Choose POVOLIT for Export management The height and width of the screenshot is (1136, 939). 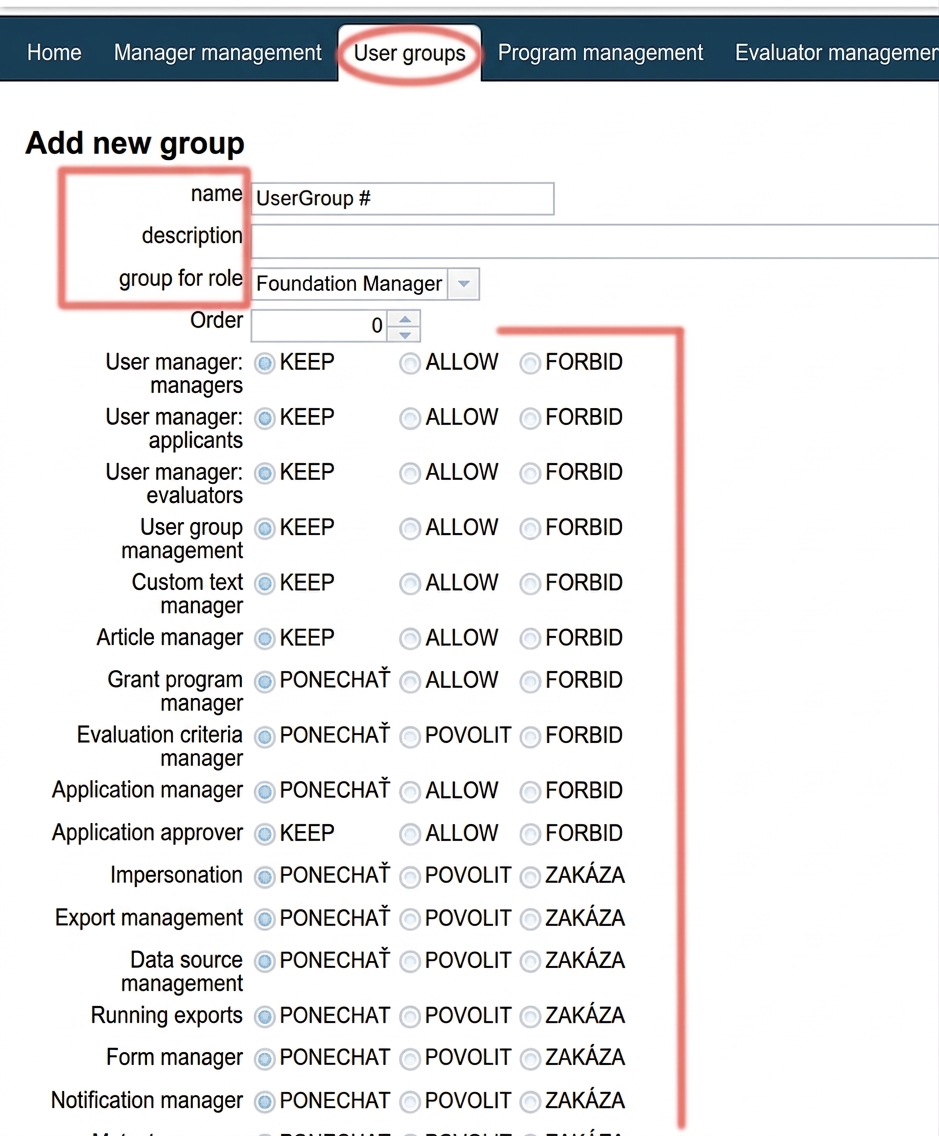410,919
